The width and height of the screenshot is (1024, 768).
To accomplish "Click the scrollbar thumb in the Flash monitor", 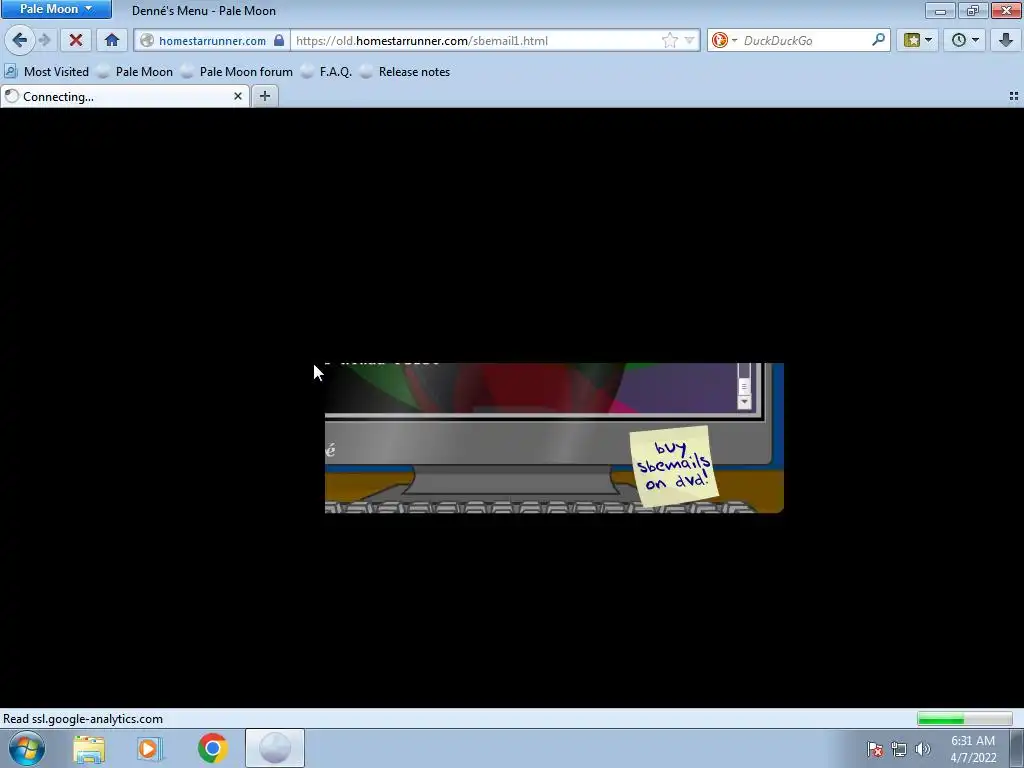I will [x=744, y=386].
